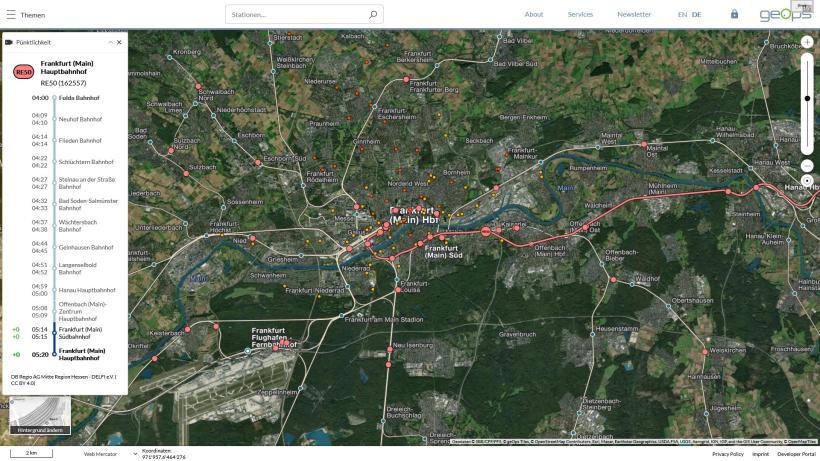Select Flieden Bahnhof stop
The height and width of the screenshot is (461, 820).
(80, 141)
